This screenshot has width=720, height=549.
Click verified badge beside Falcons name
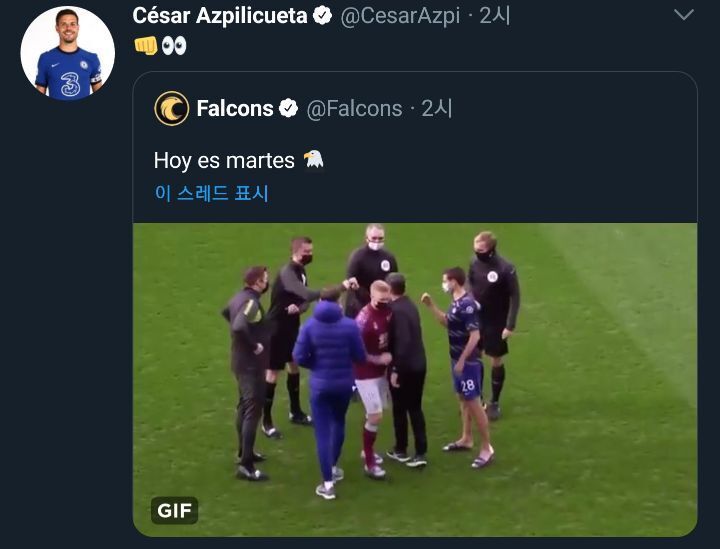pos(288,108)
